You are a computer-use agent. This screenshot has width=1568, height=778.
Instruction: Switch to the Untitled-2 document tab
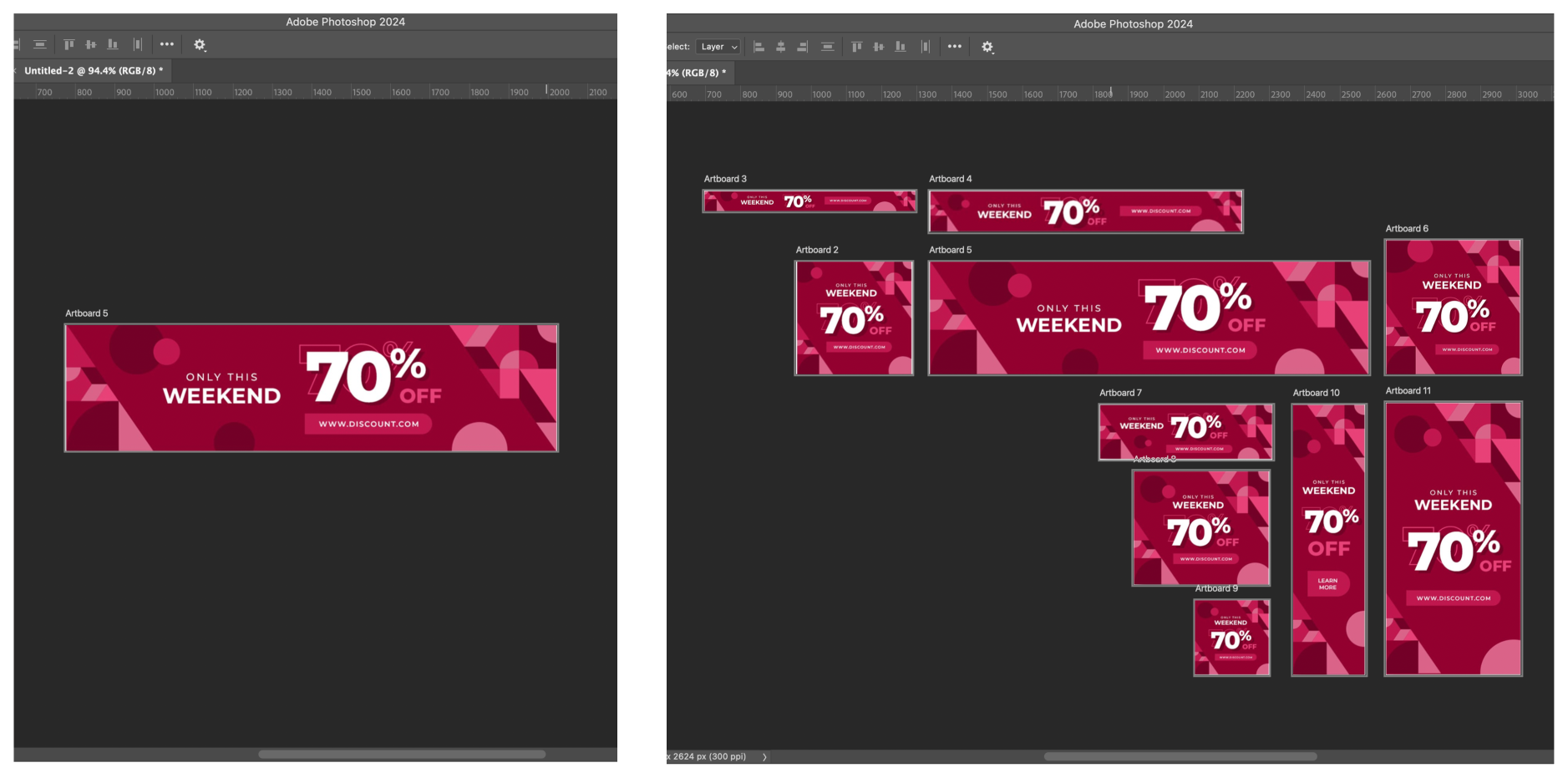(x=92, y=71)
